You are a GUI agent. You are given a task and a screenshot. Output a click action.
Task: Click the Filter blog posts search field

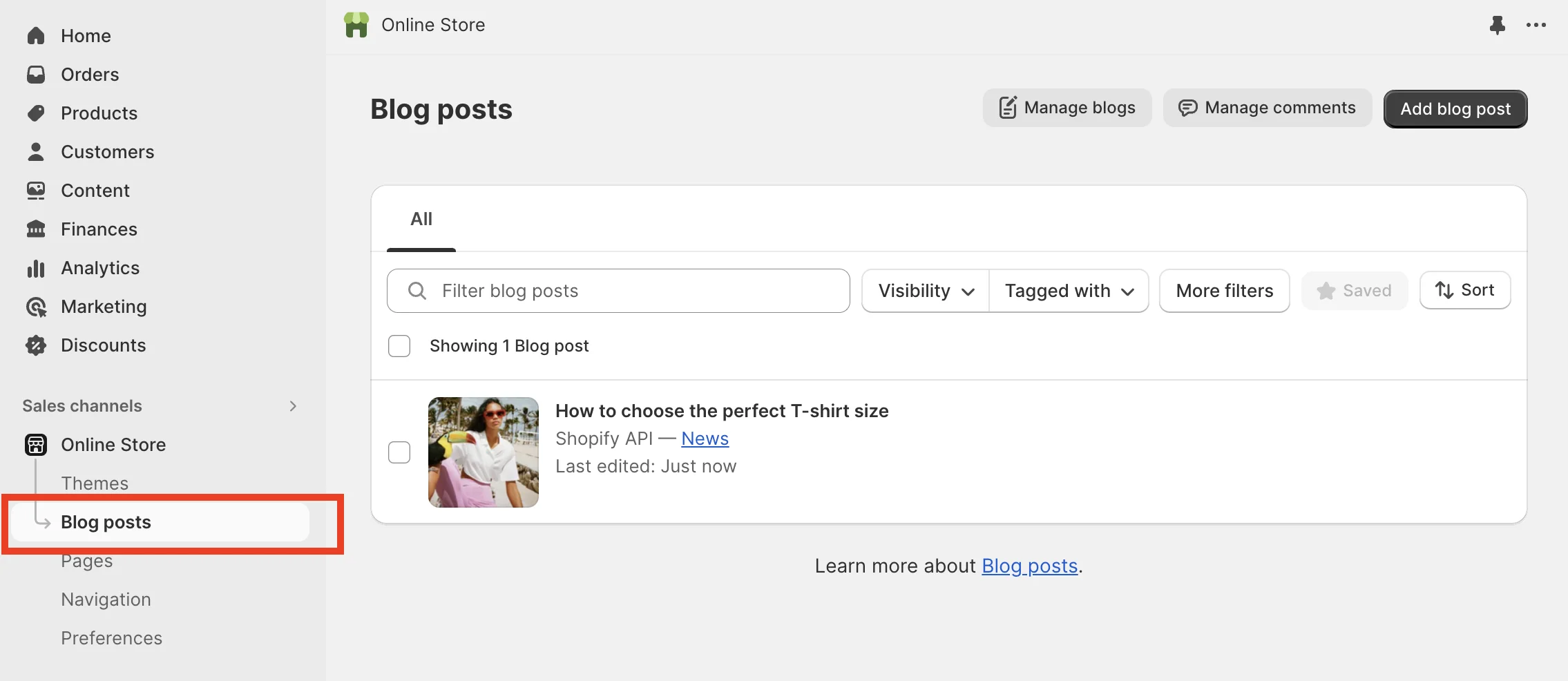point(618,291)
